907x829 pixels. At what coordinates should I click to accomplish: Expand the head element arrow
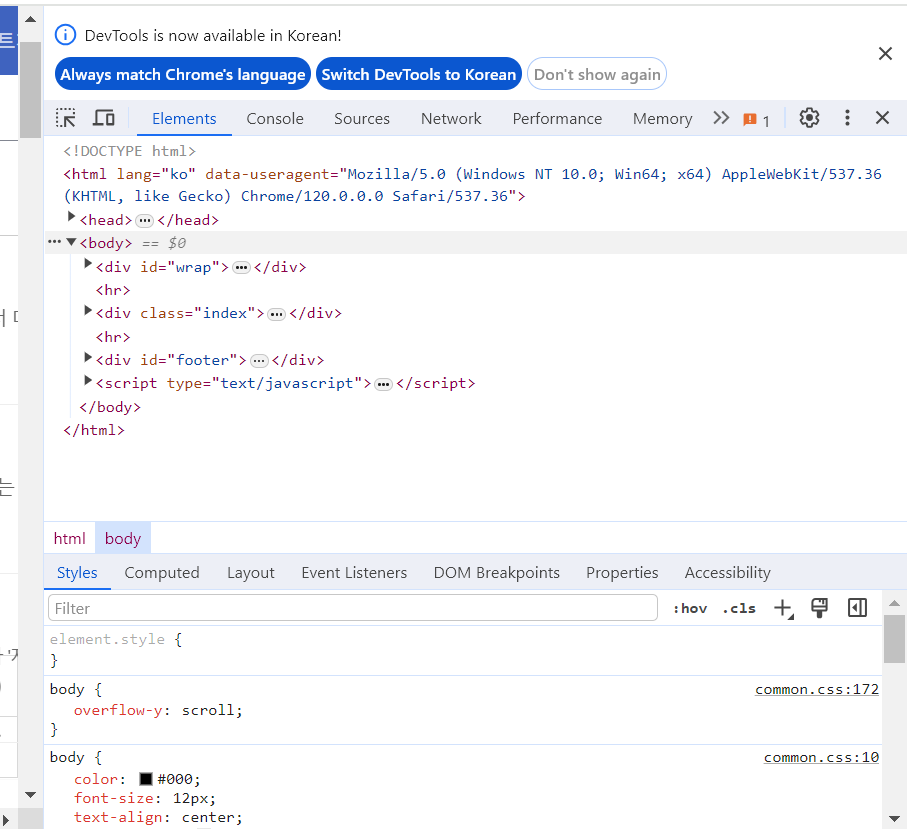tap(71, 217)
